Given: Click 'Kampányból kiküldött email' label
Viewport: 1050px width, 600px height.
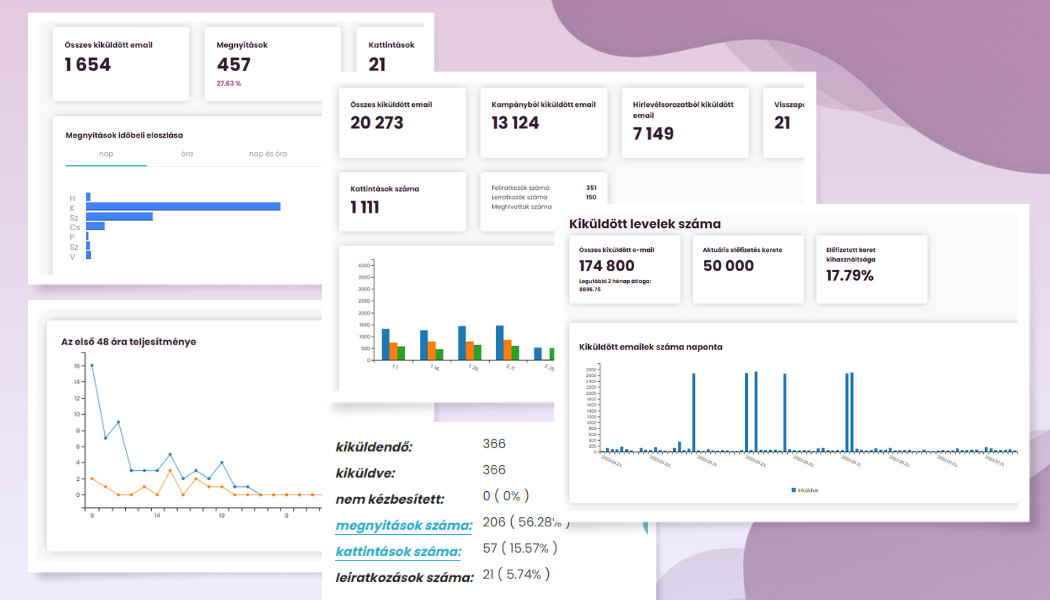Looking at the screenshot, I should (x=543, y=104).
